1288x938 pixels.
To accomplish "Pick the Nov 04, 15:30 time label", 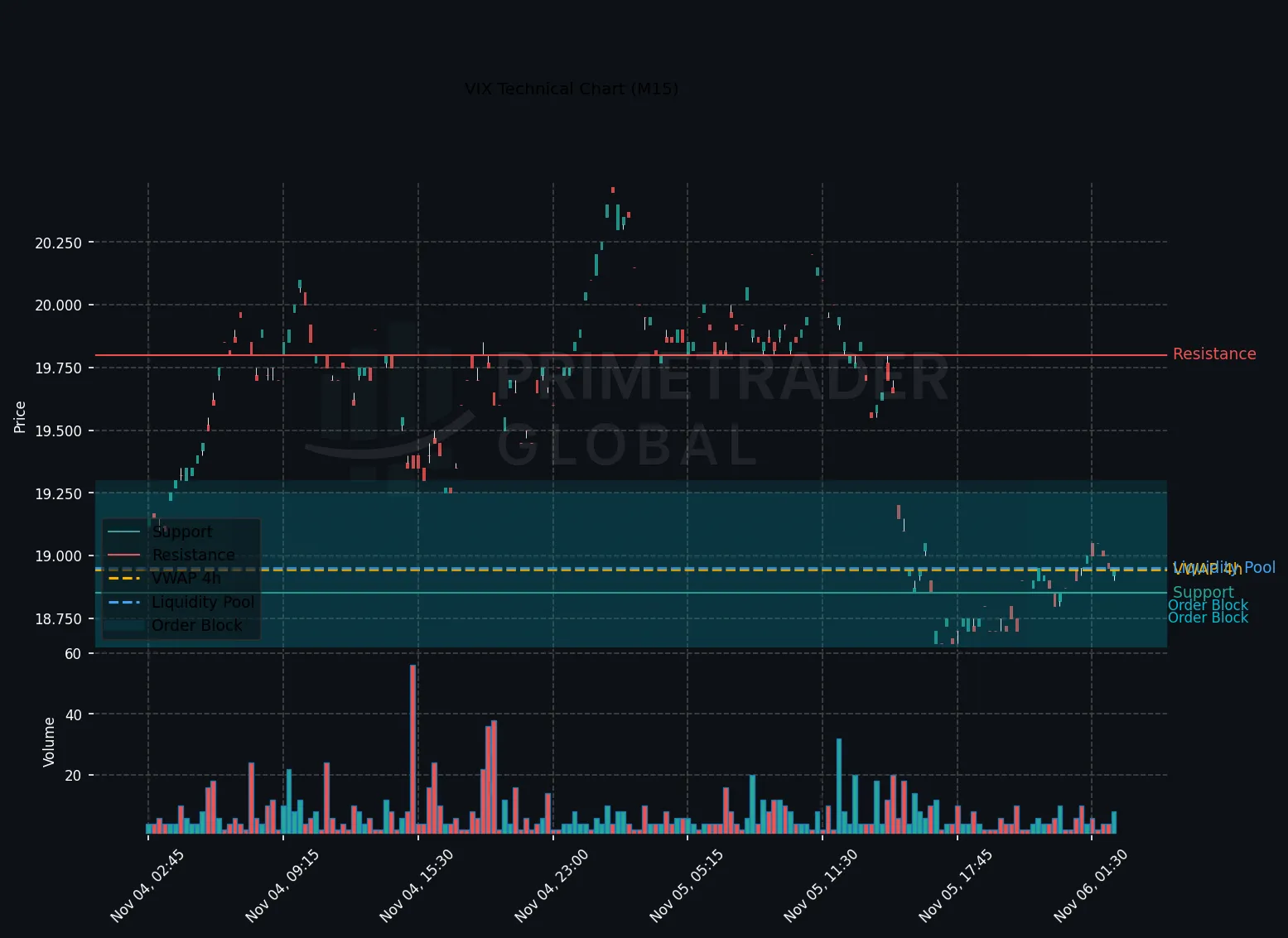I will 417,886.
